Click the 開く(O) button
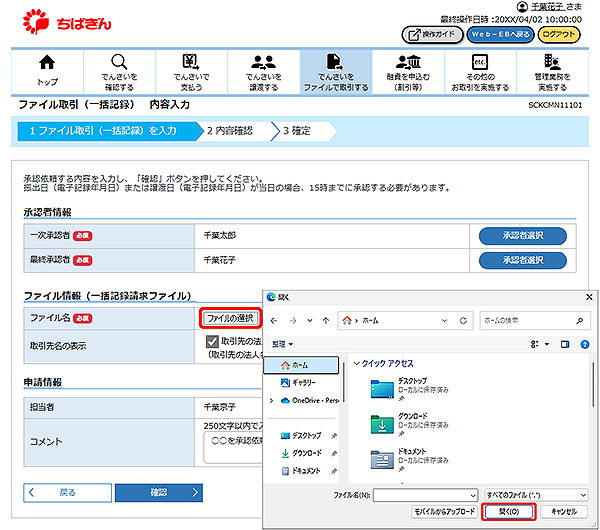 tap(509, 512)
